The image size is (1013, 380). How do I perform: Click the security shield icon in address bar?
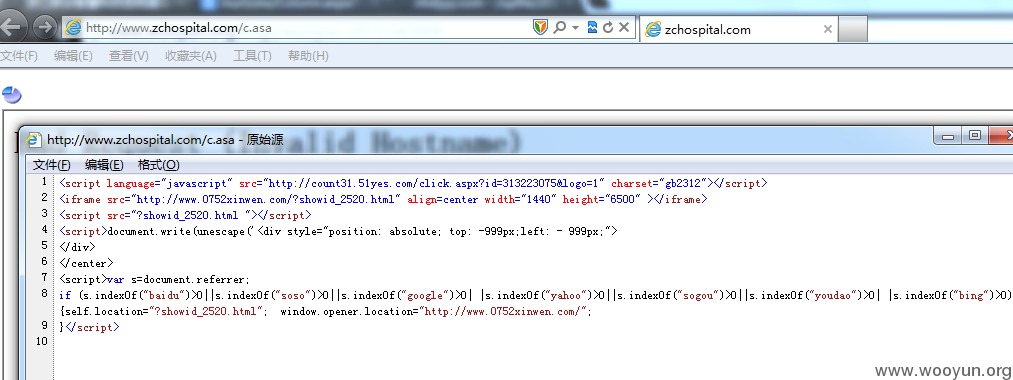(540, 27)
